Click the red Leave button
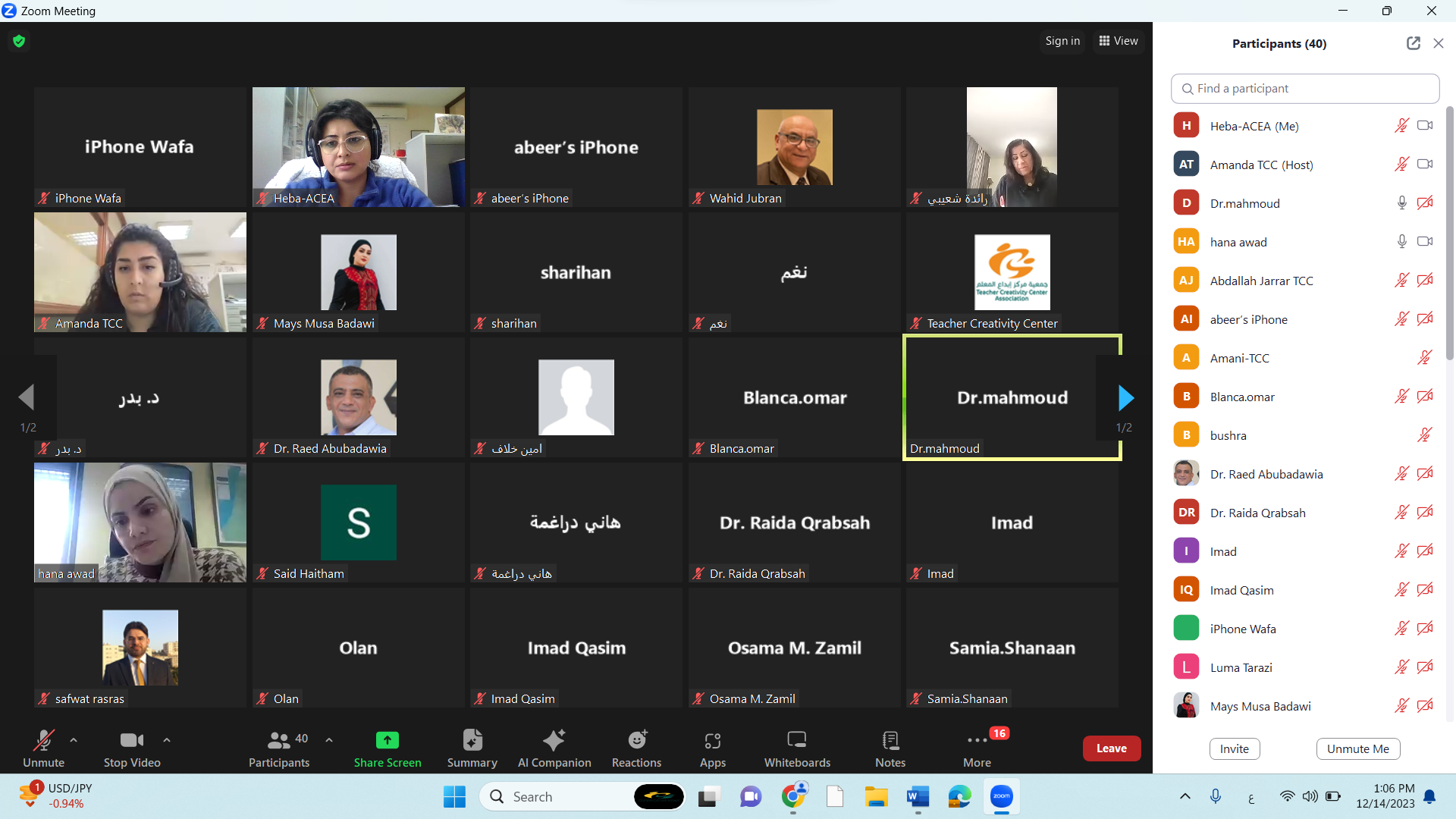 click(x=1111, y=748)
